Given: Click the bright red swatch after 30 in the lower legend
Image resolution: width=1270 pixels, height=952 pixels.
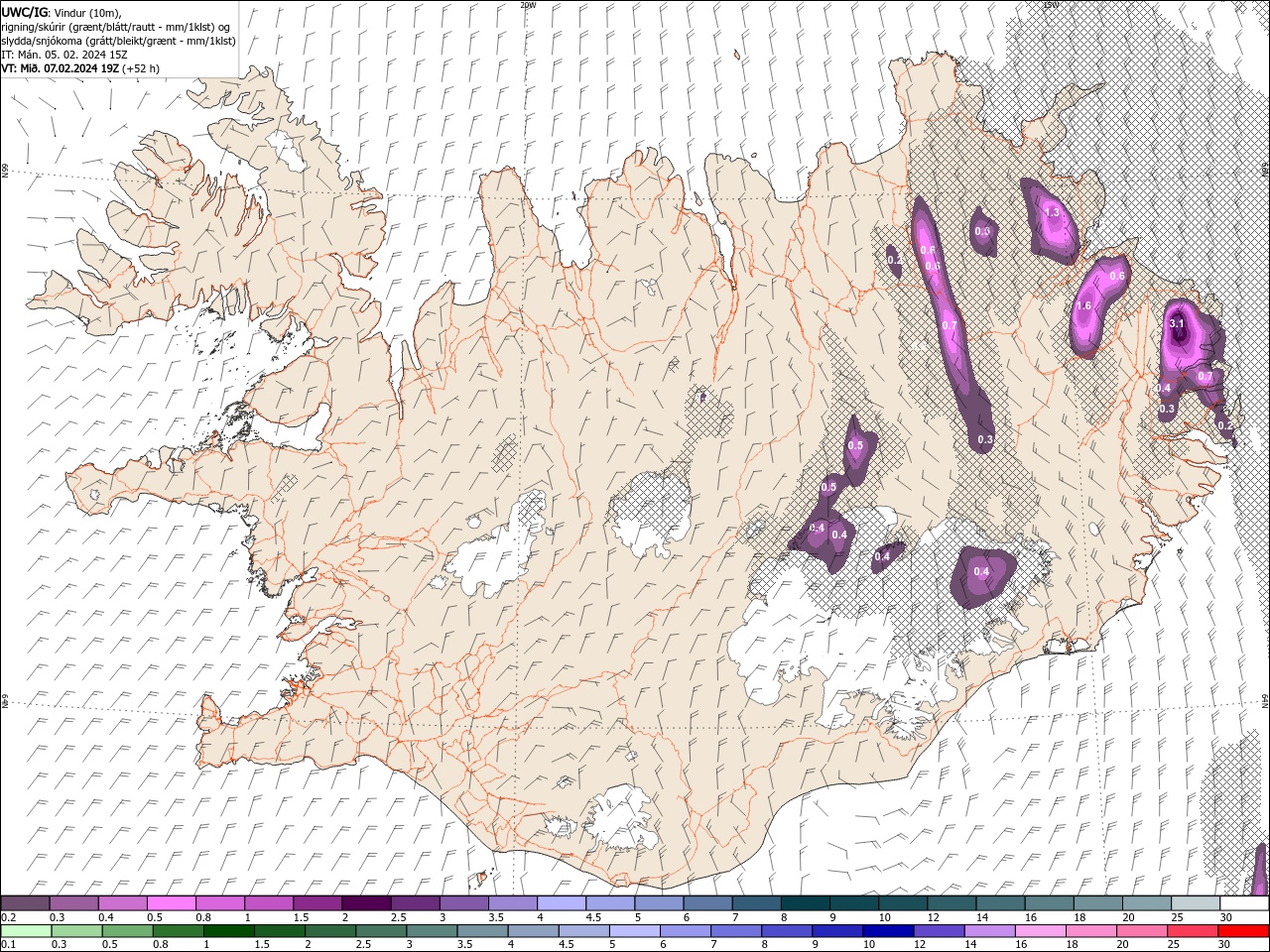Looking at the screenshot, I should tap(1243, 931).
